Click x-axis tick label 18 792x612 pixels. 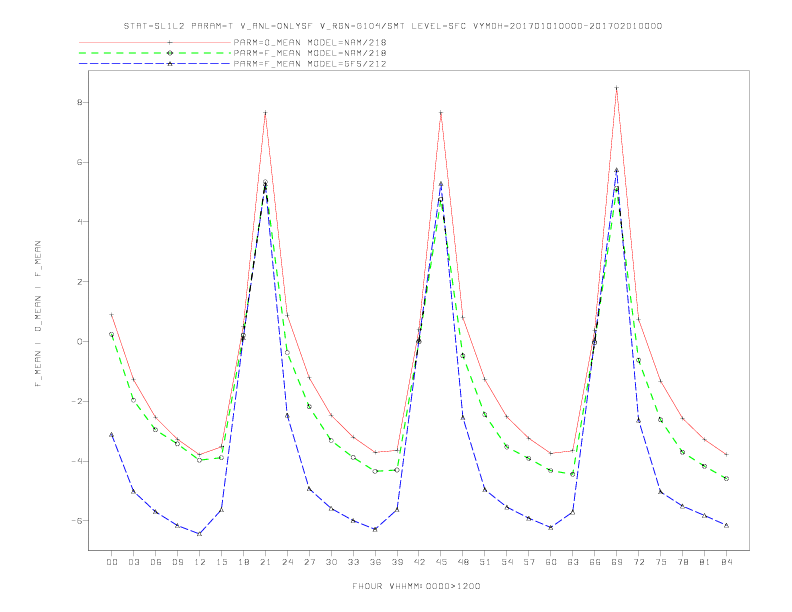(x=243, y=562)
